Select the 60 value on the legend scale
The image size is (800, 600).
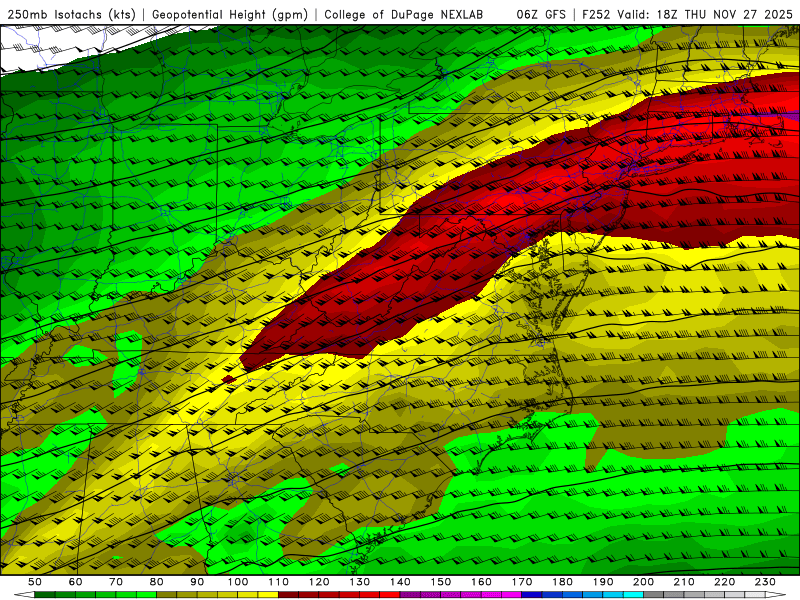[76, 582]
